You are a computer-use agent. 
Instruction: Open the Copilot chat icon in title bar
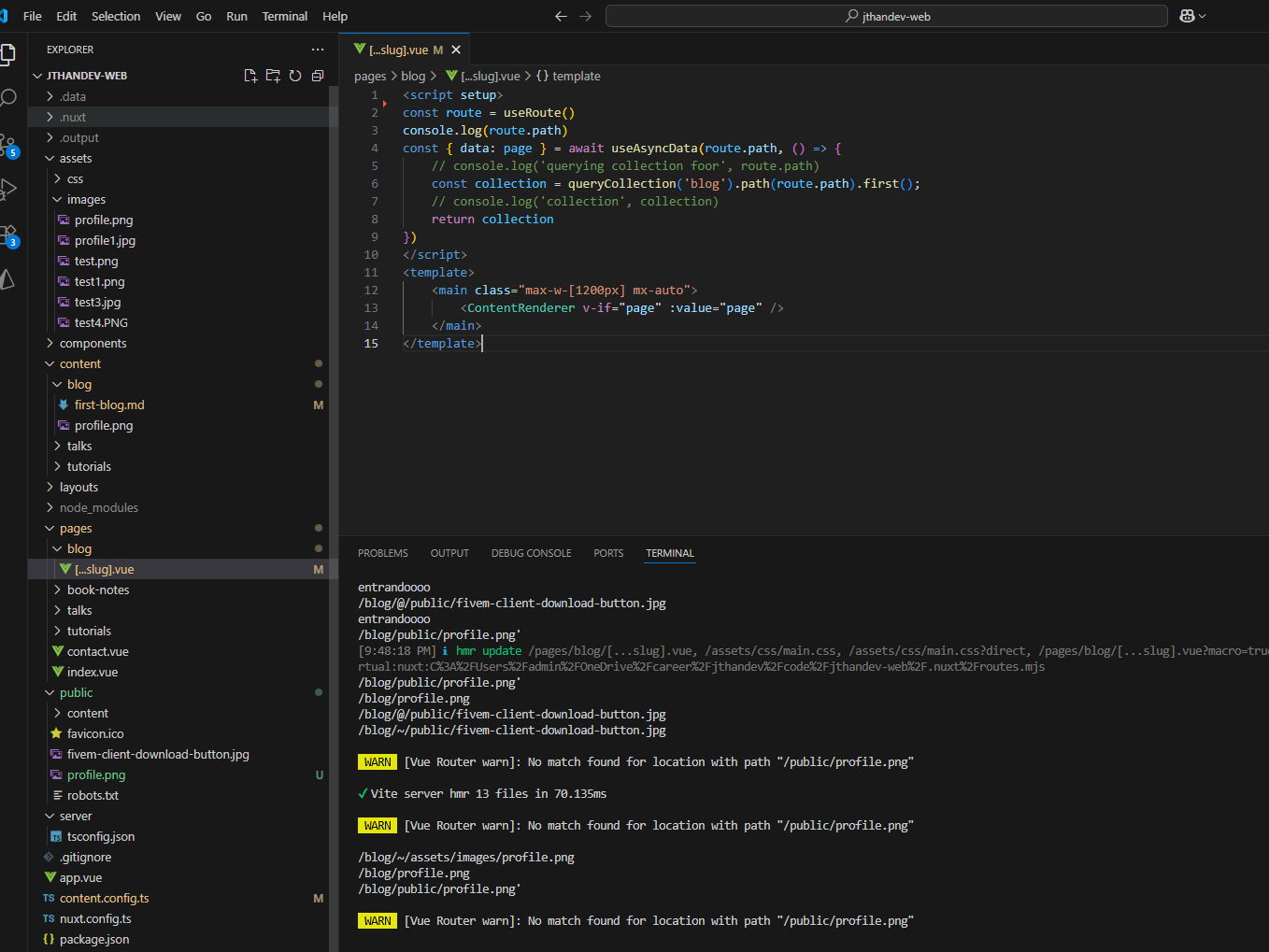pyautogui.click(x=1188, y=16)
